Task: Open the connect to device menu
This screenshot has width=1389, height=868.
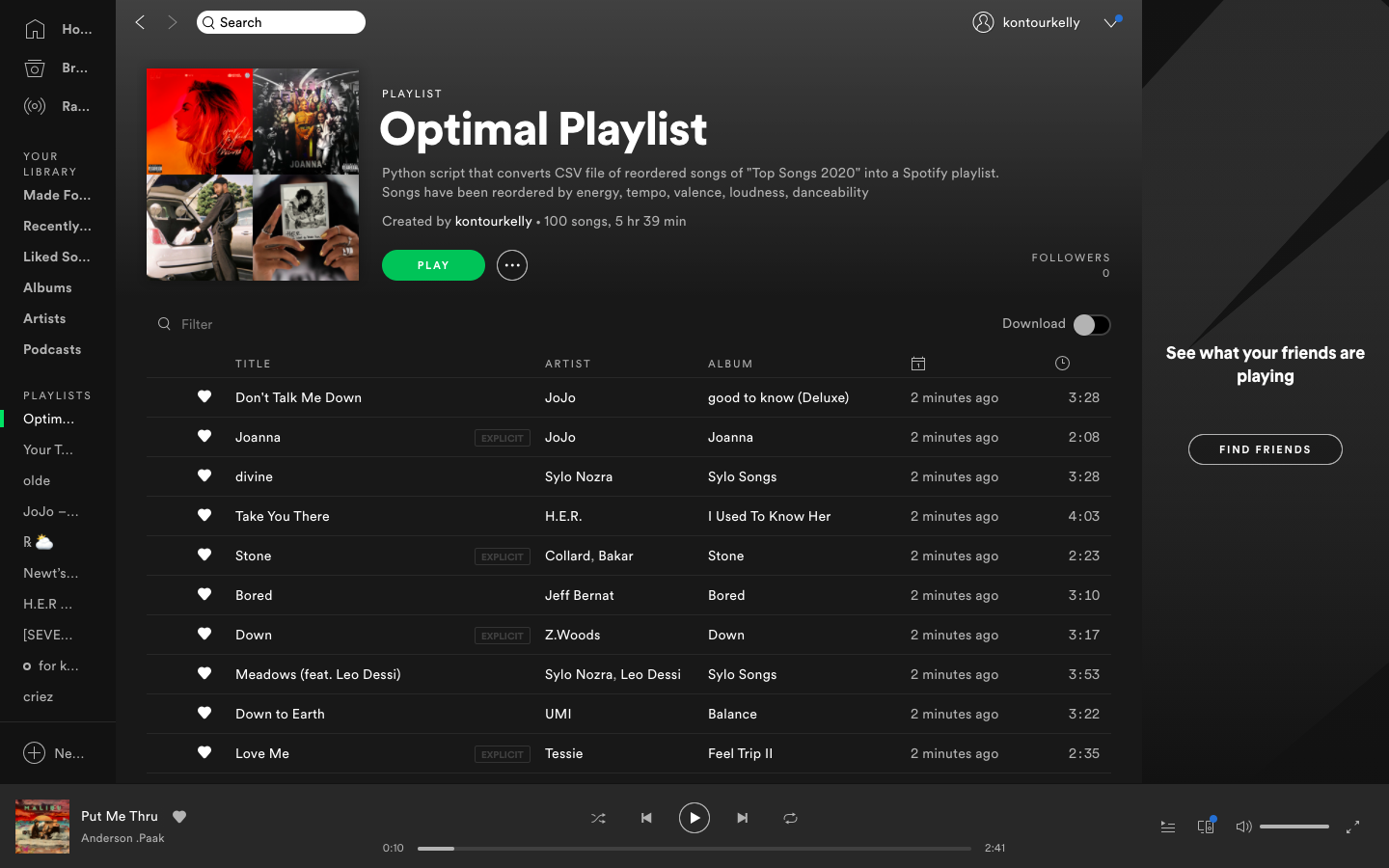Action: pos(1205,827)
